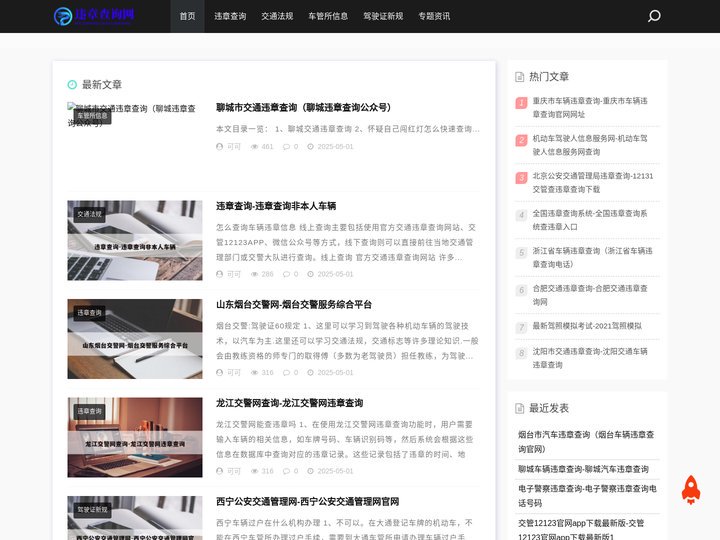
Task: Click the document icon beside 最近发表
Action: [x=519, y=408]
